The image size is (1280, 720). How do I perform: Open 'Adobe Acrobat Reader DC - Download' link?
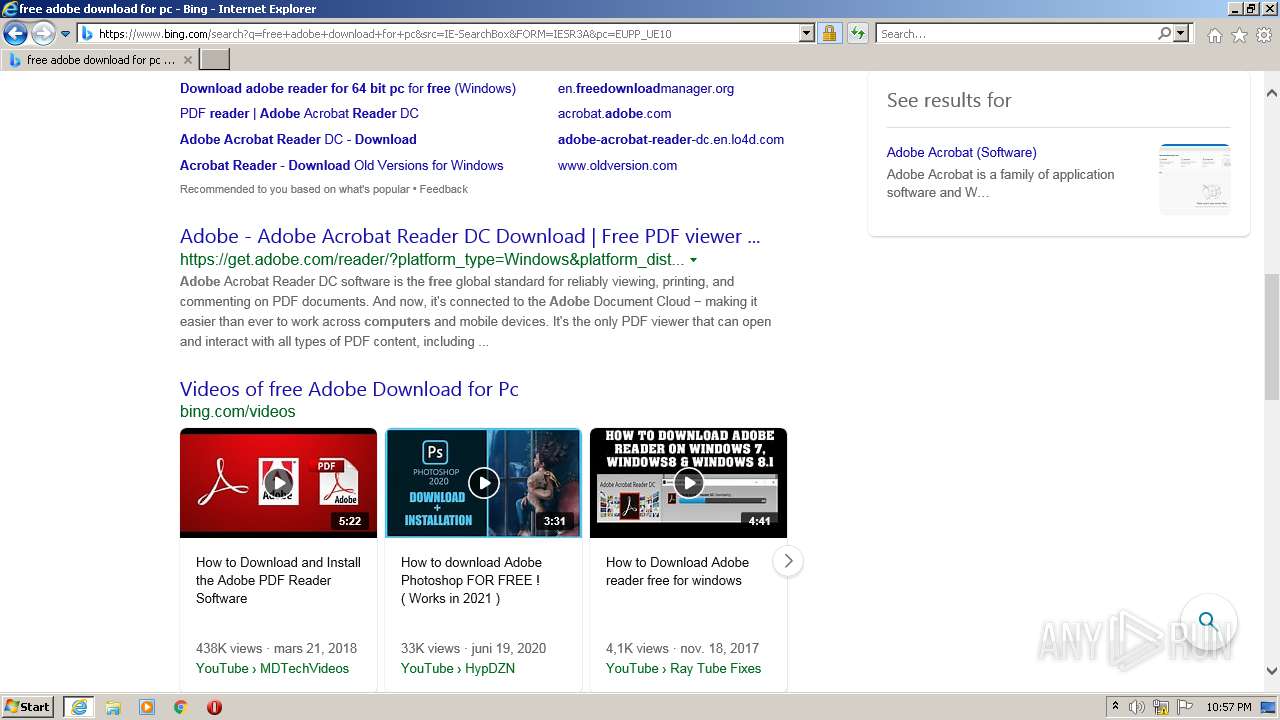[x=298, y=139]
